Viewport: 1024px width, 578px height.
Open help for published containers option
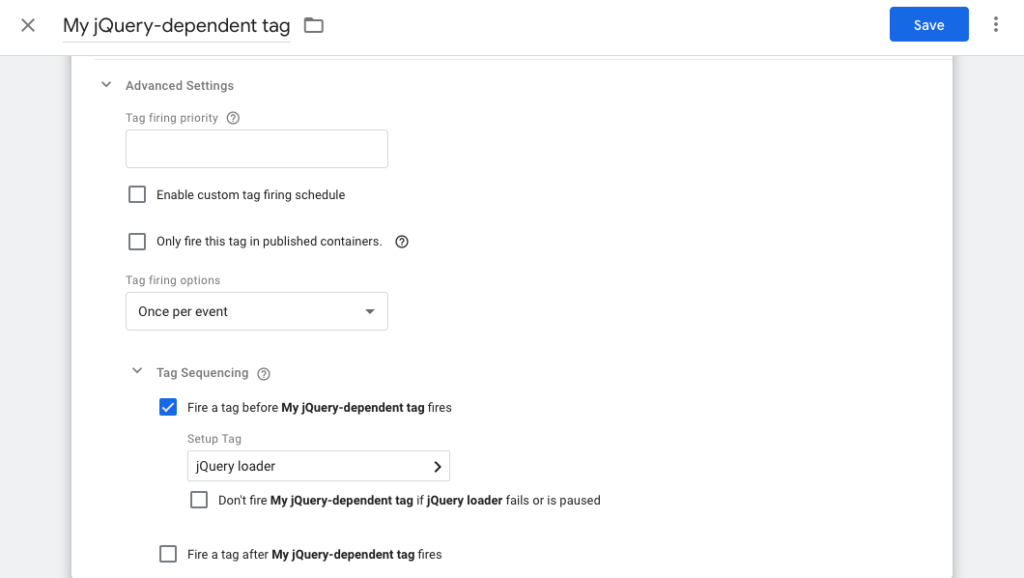click(x=401, y=241)
